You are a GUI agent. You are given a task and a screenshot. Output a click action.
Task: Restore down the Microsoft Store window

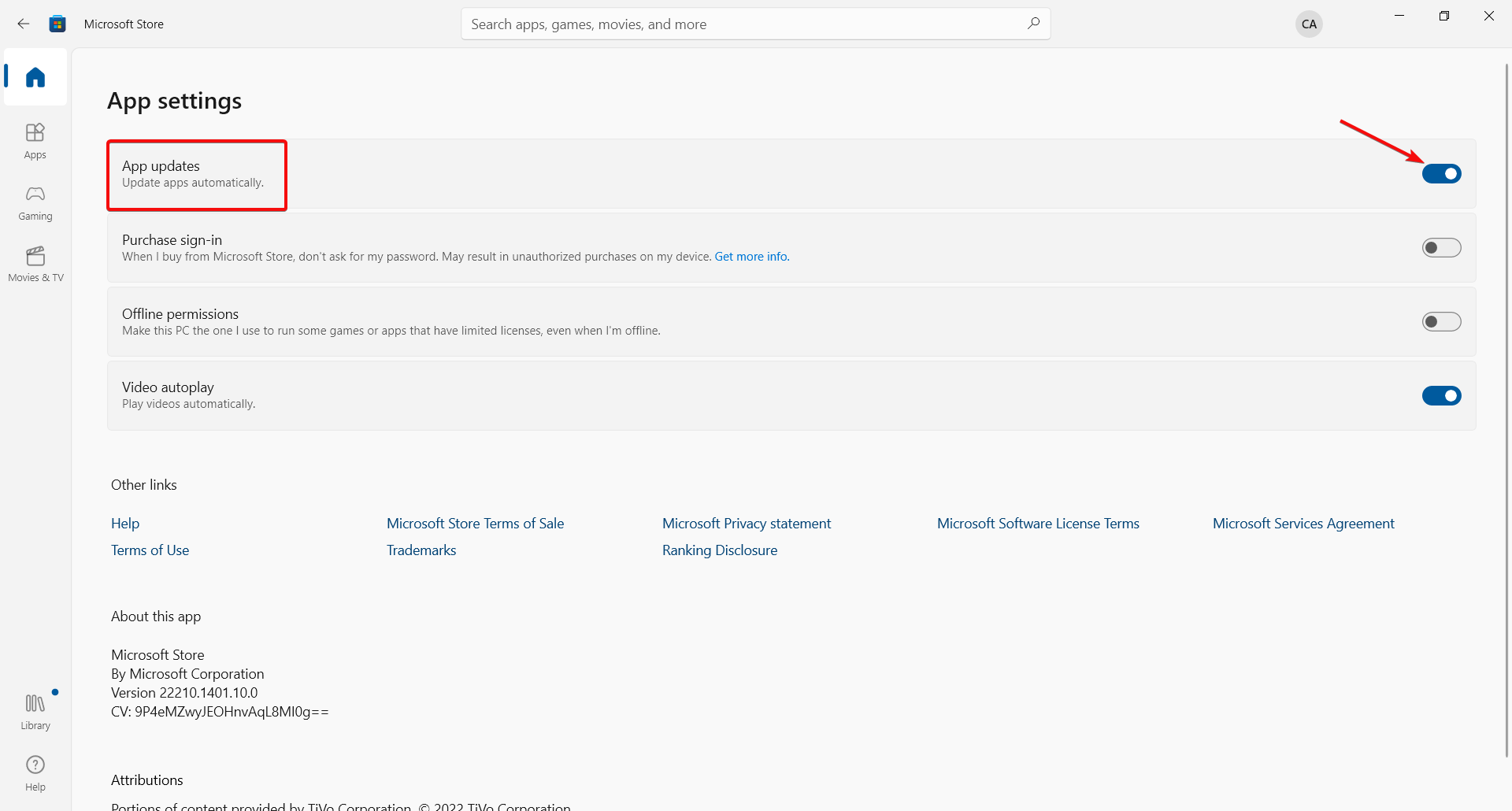pos(1444,16)
